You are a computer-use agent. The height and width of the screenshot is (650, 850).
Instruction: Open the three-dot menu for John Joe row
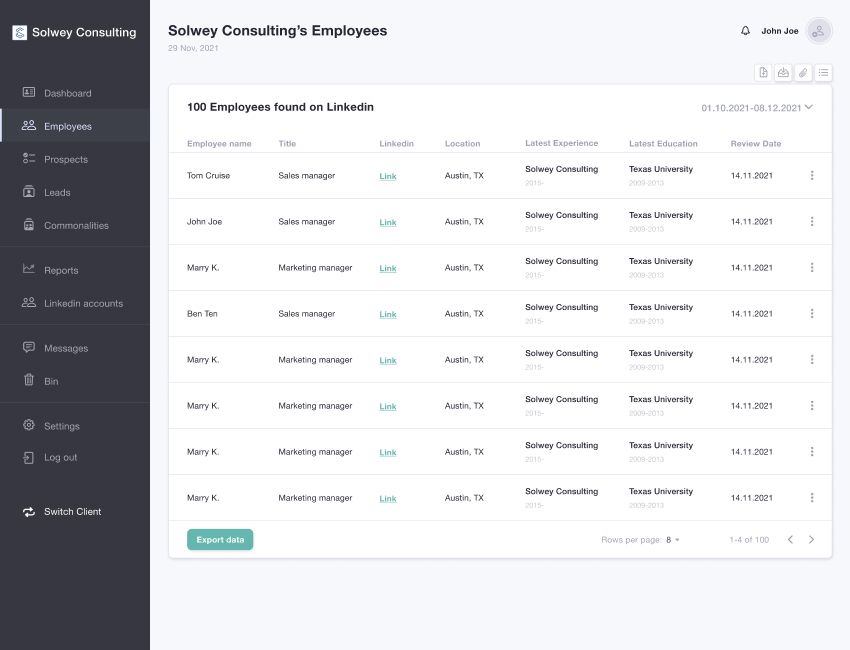tap(812, 221)
